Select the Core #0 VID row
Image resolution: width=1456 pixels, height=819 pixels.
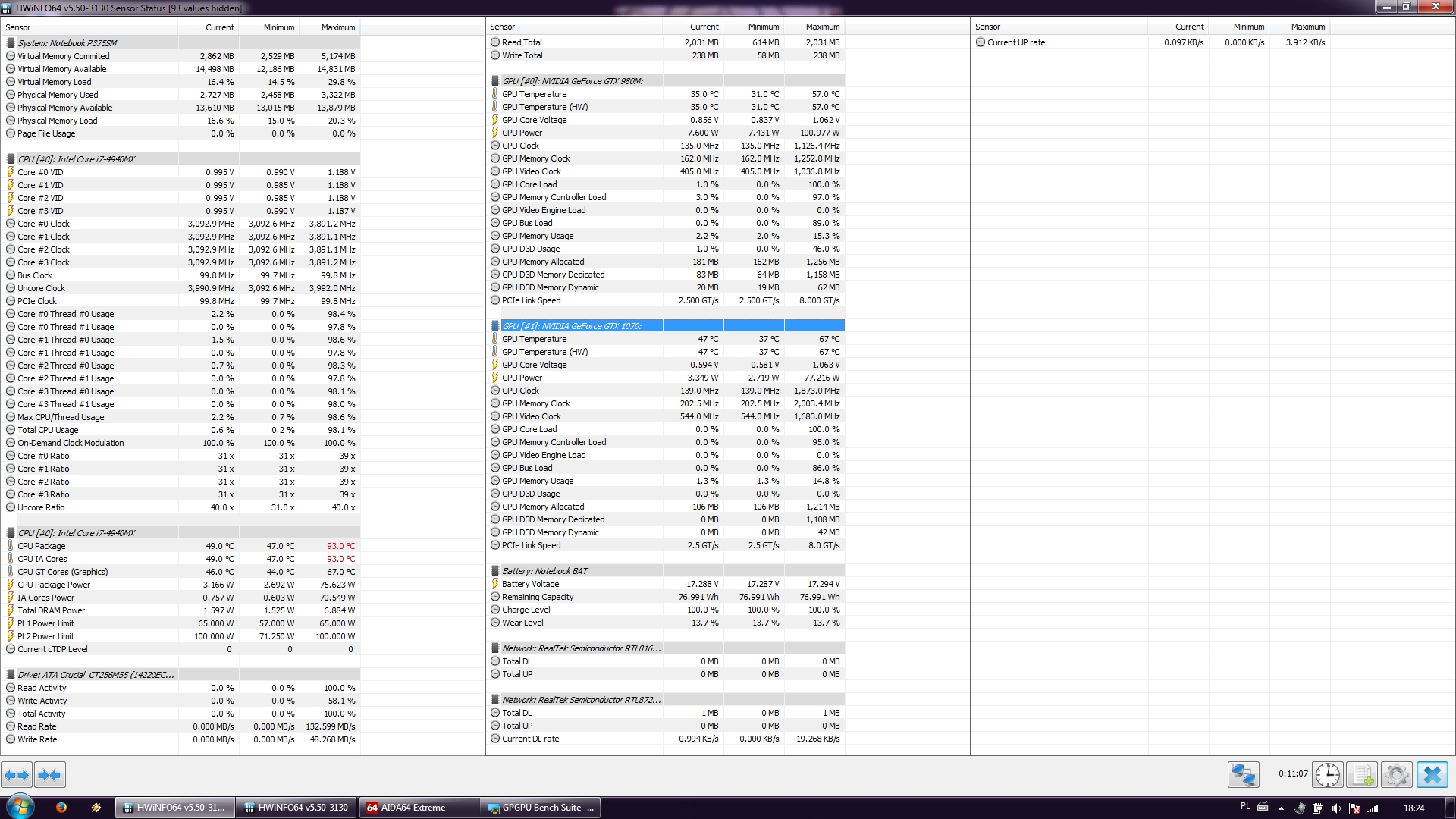[x=180, y=172]
